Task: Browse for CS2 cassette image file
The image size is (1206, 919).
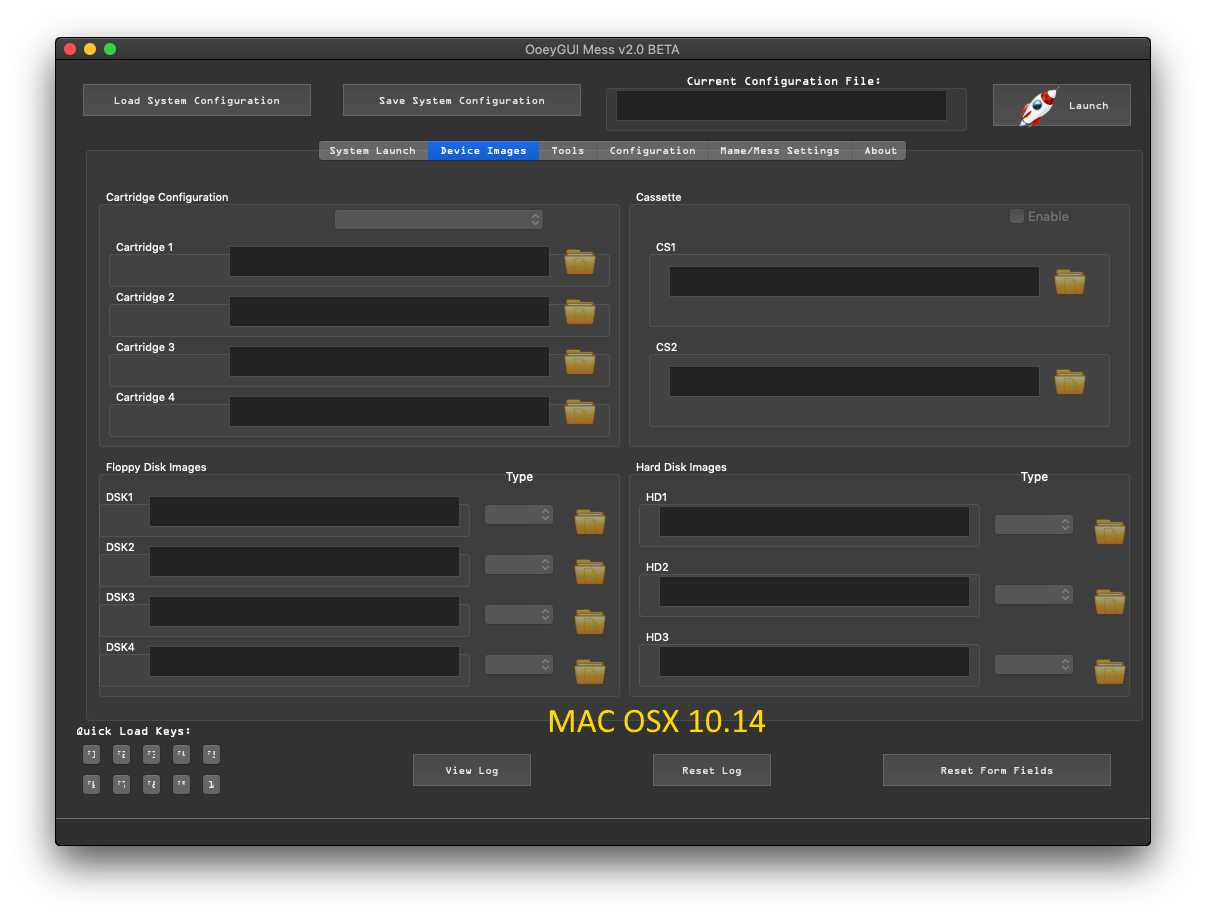Action: (1069, 382)
